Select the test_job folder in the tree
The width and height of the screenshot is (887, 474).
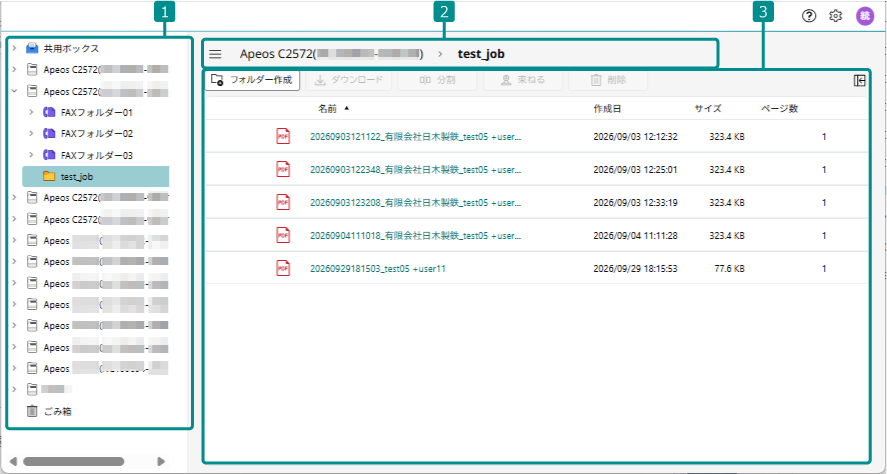pyautogui.click(x=96, y=176)
